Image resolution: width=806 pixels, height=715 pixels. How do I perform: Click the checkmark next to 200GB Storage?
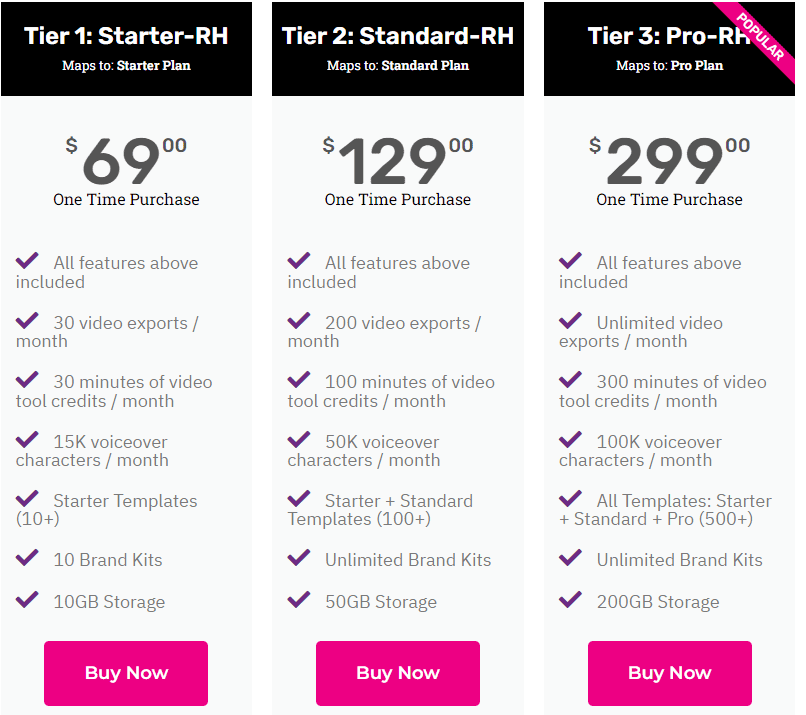pyautogui.click(x=570, y=599)
